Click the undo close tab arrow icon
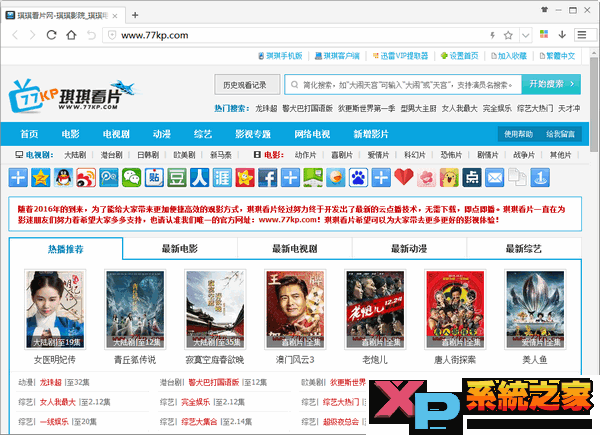The image size is (600, 435). (x=91, y=35)
